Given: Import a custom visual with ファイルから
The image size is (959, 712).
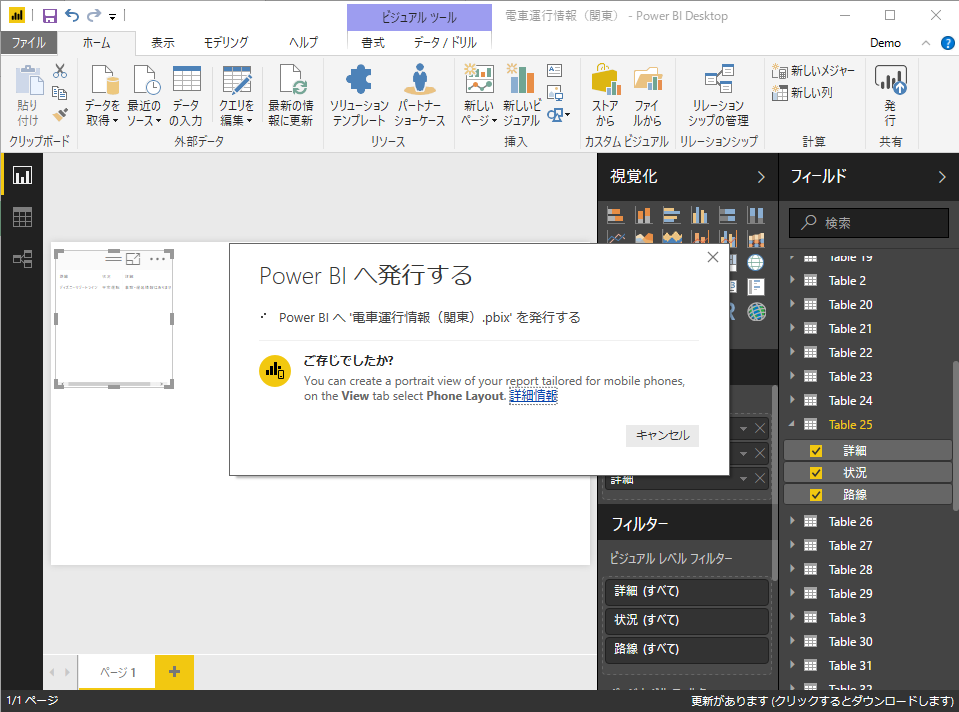Looking at the screenshot, I should pyautogui.click(x=647, y=95).
